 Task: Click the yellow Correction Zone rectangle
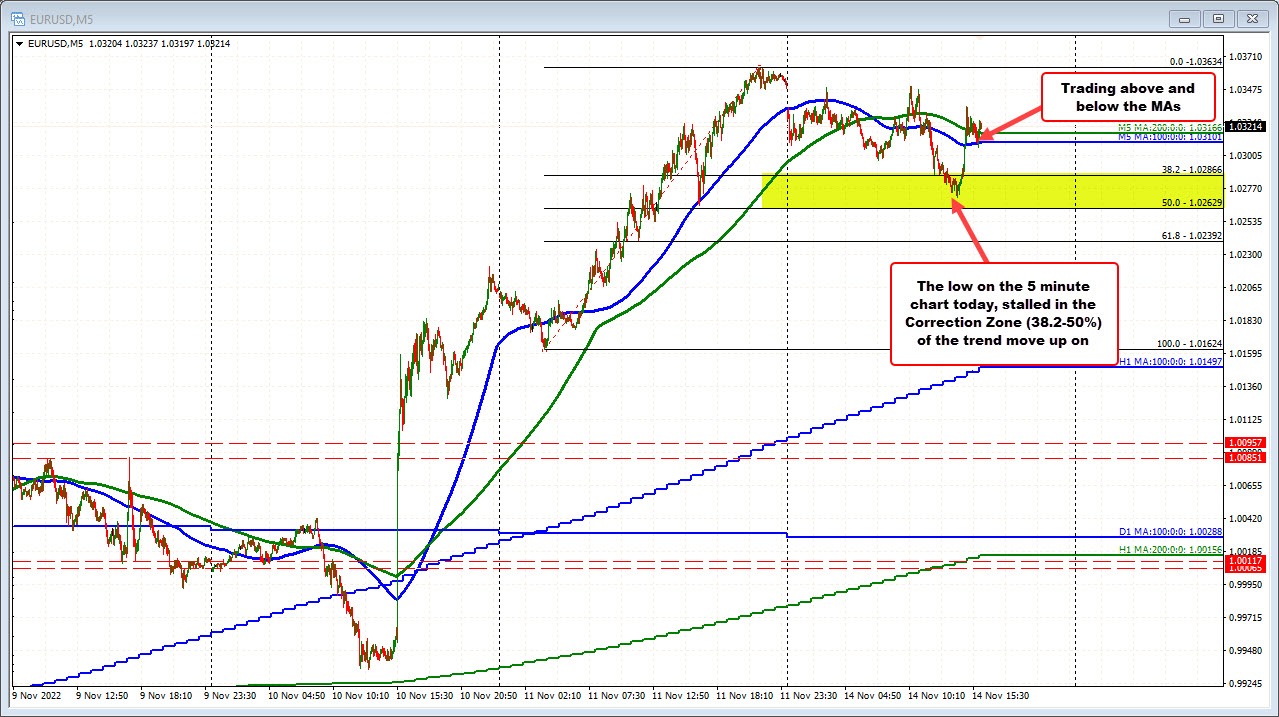tap(992, 190)
